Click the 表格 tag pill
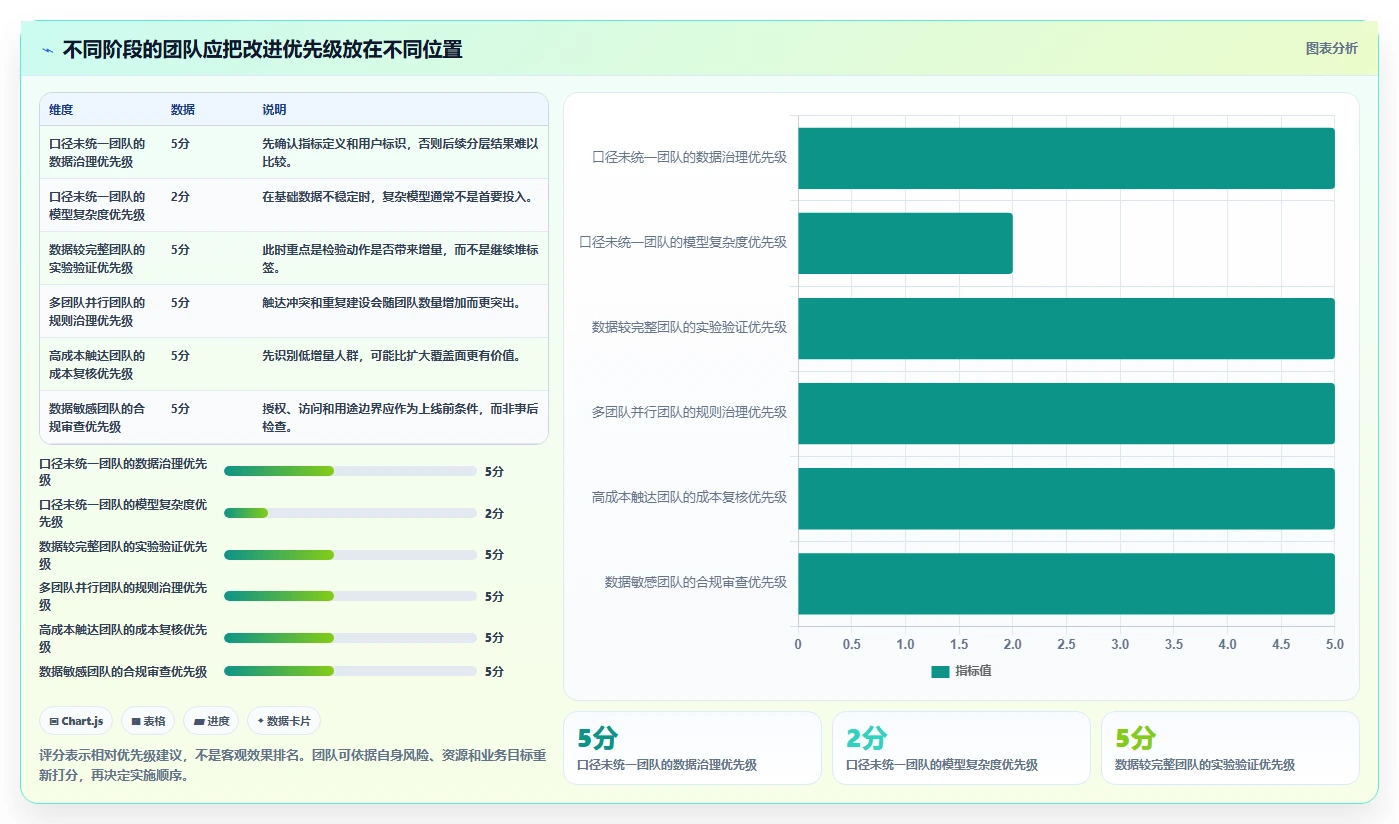The image size is (1399, 824). point(148,721)
